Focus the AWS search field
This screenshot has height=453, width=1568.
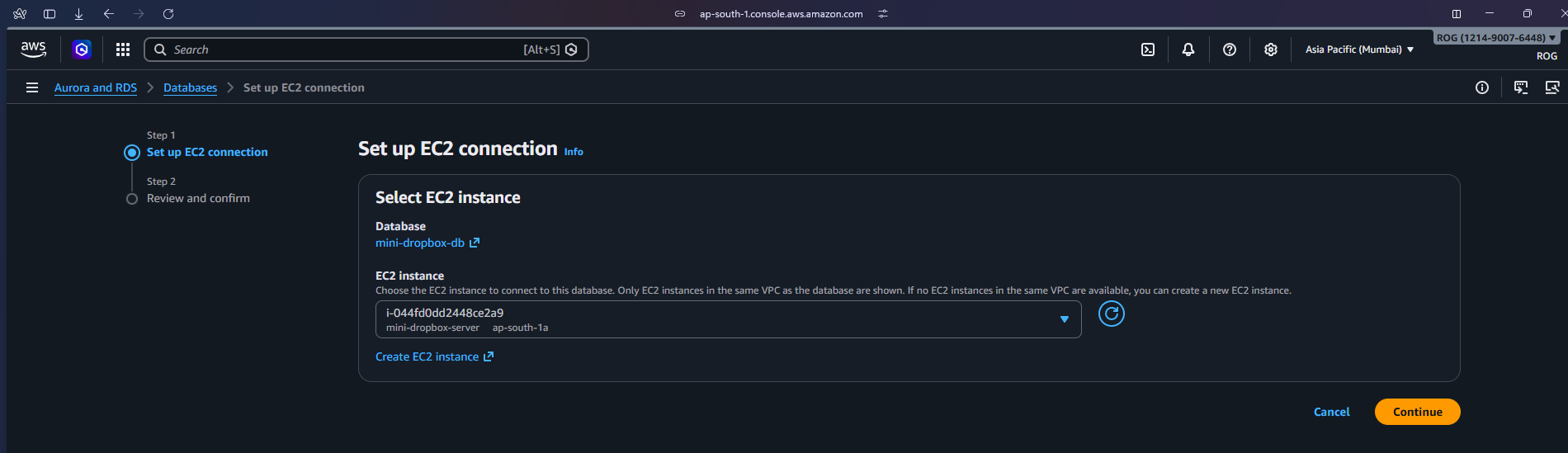347,50
